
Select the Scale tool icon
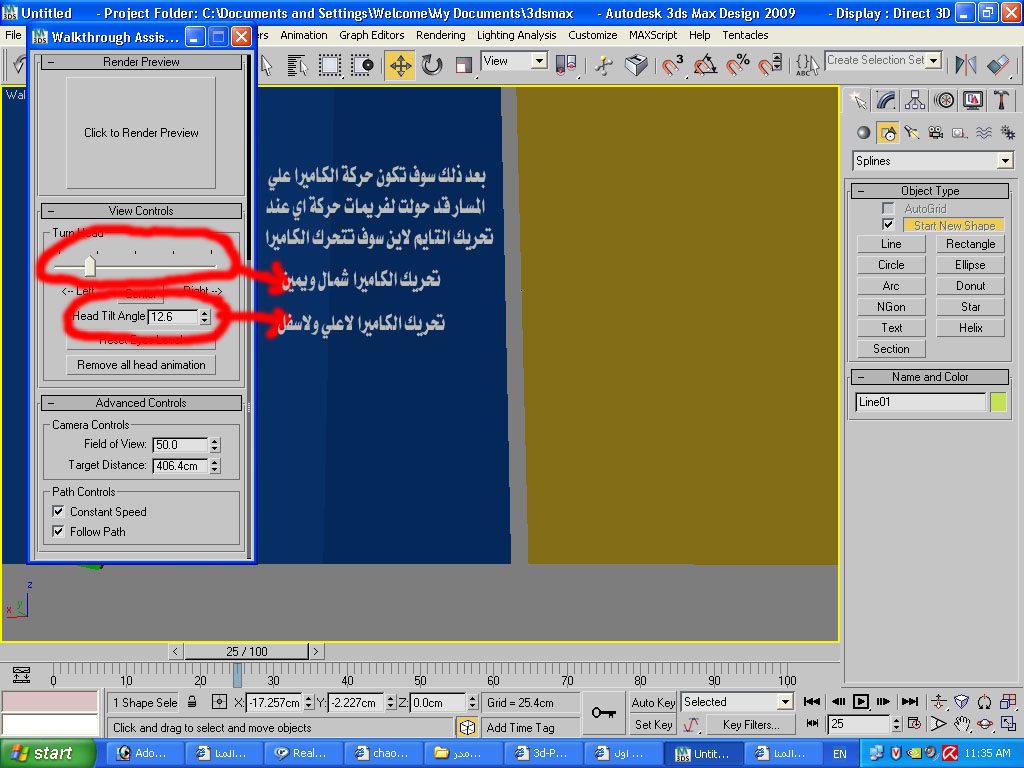[x=464, y=65]
